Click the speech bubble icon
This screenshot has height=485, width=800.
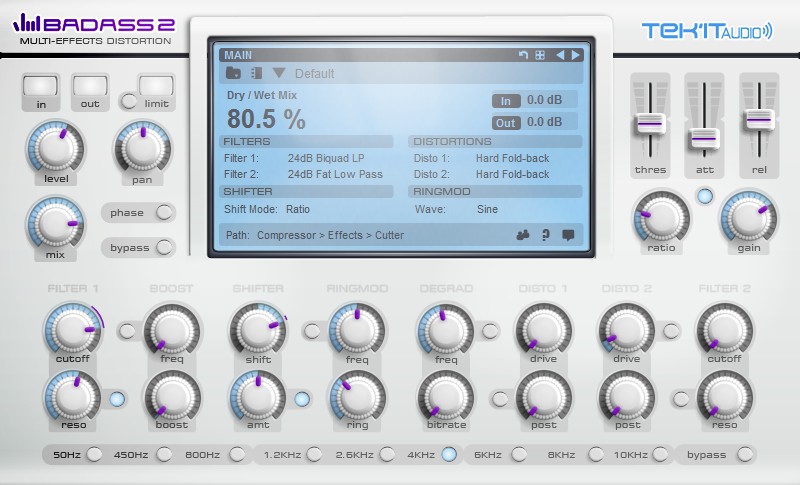click(x=568, y=235)
